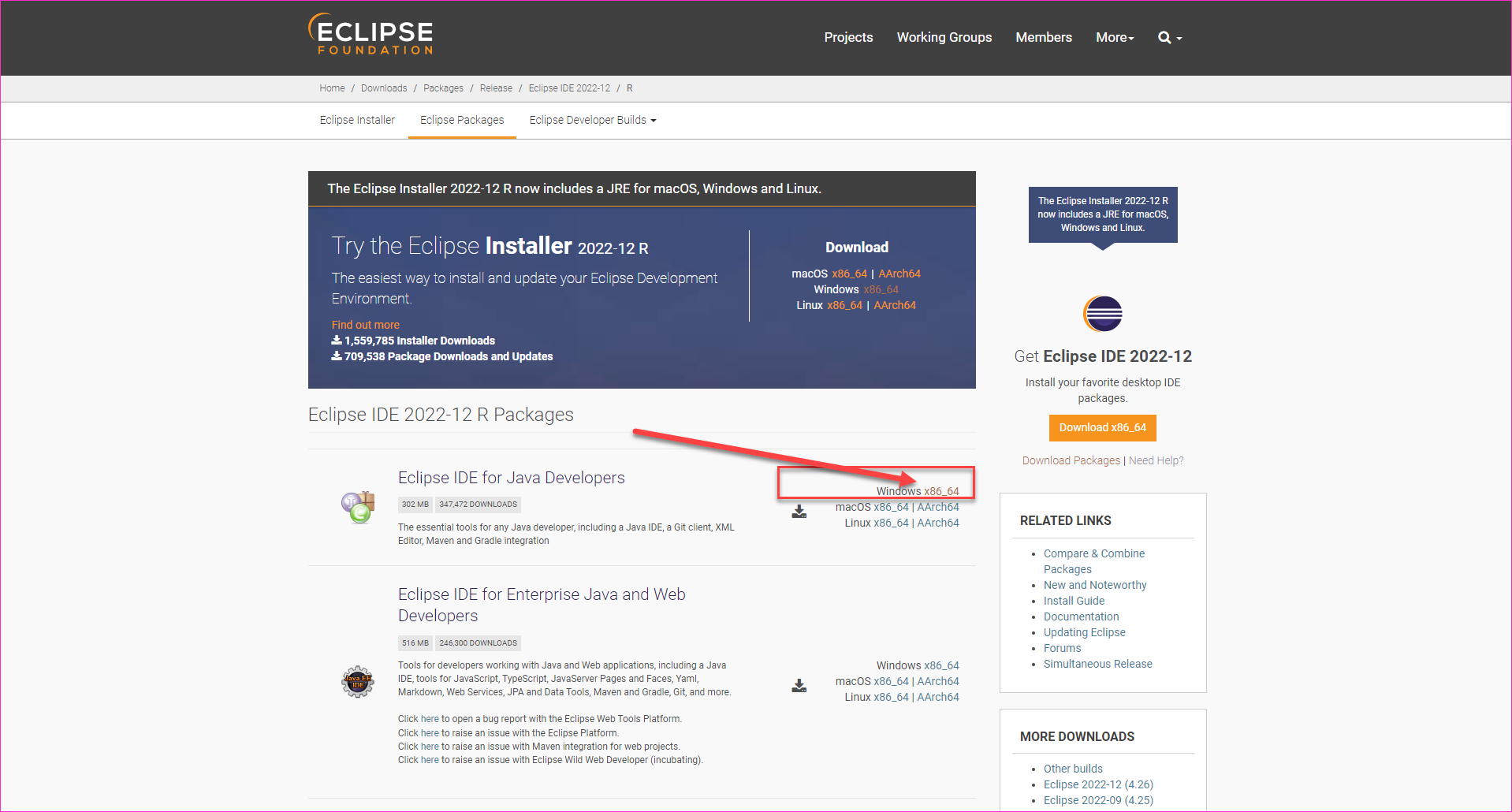Open Documentation link
Viewport: 1512px width, 812px height.
(1081, 616)
